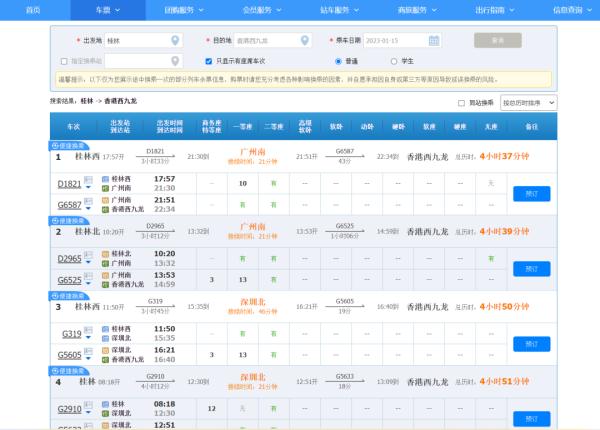Click the 便捷换乘 badge above route 4

(x=69, y=371)
